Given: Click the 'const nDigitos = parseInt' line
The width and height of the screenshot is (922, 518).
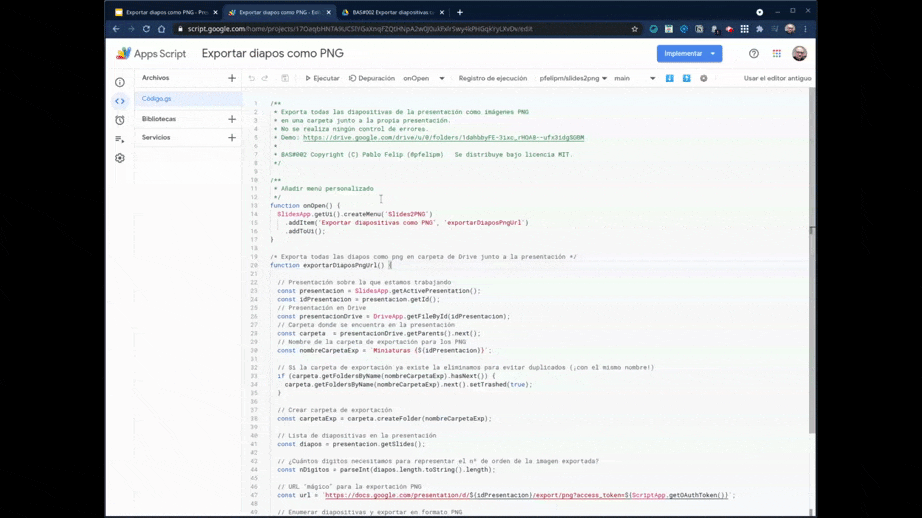Looking at the screenshot, I should (x=386, y=470).
